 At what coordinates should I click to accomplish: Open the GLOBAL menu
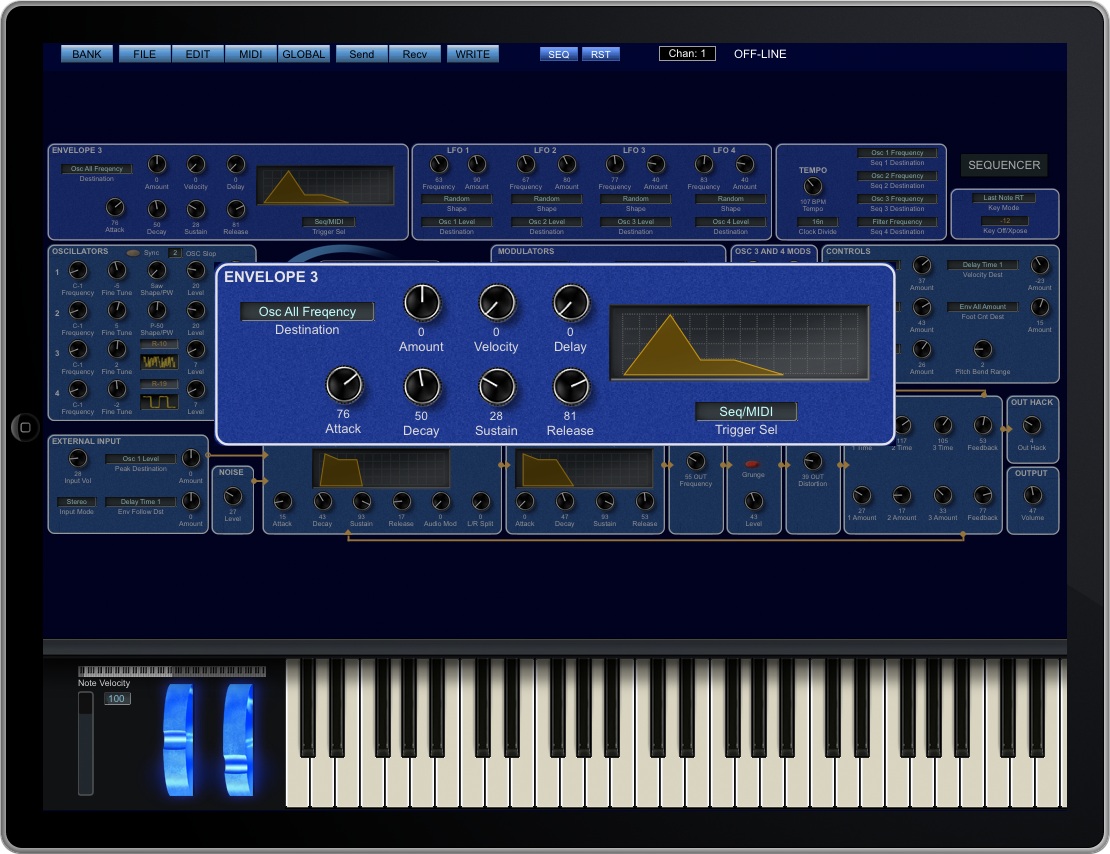click(304, 54)
